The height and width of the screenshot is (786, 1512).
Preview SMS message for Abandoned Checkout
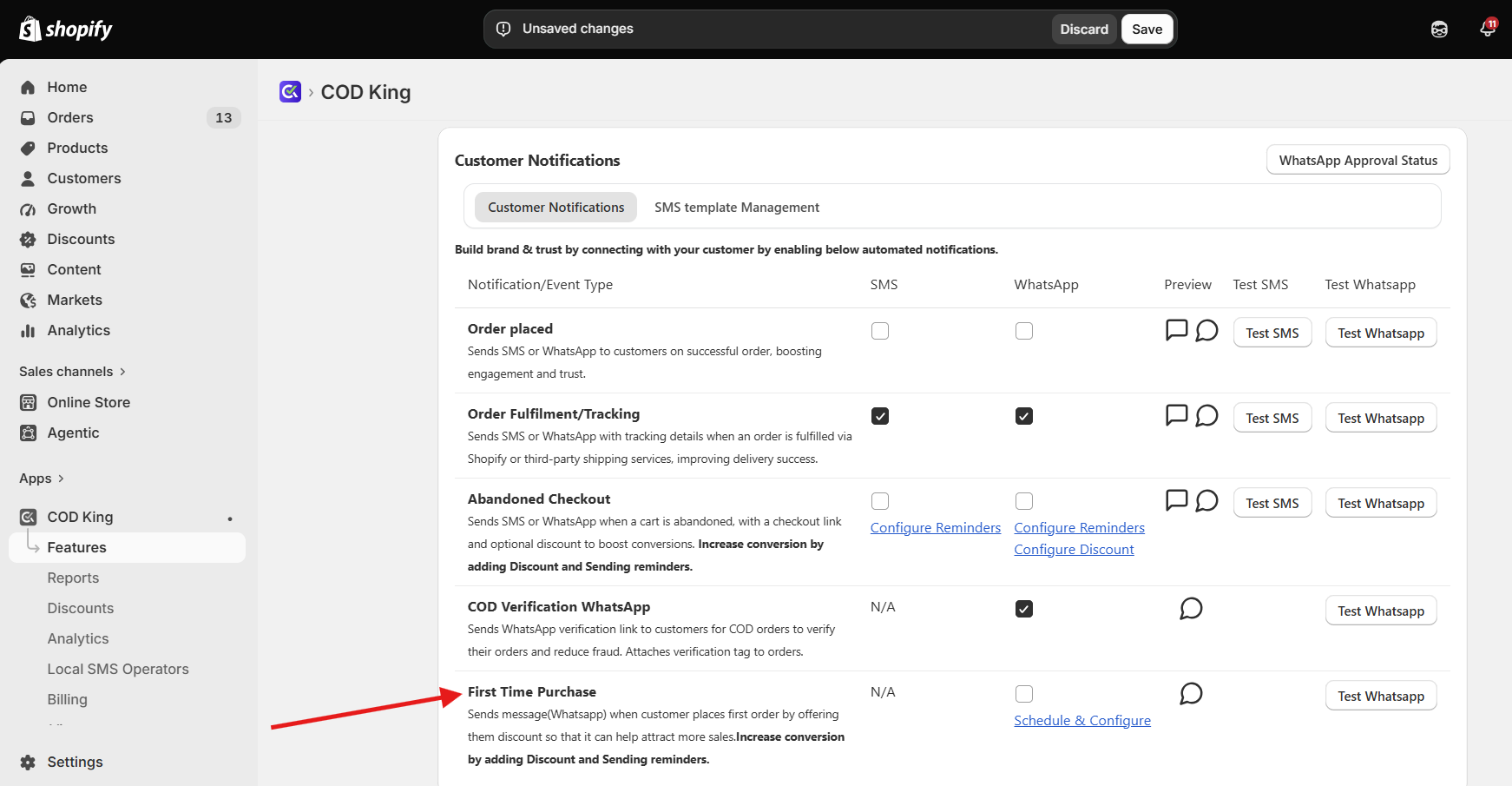tap(1176, 500)
